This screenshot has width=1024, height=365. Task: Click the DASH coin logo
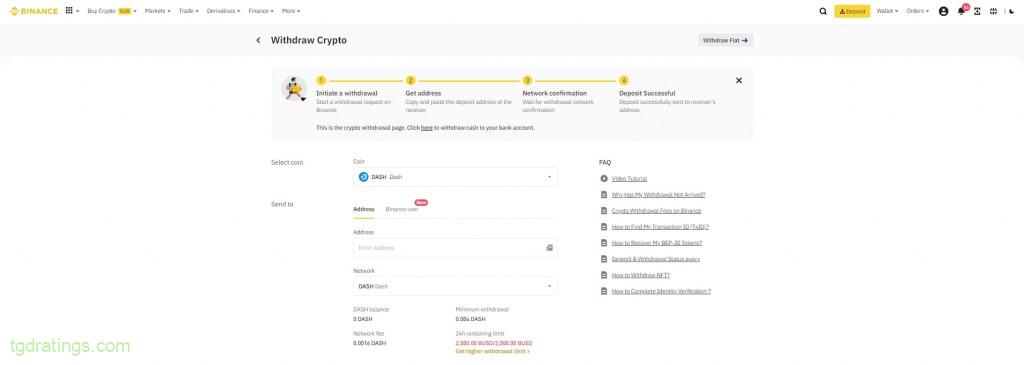point(364,177)
